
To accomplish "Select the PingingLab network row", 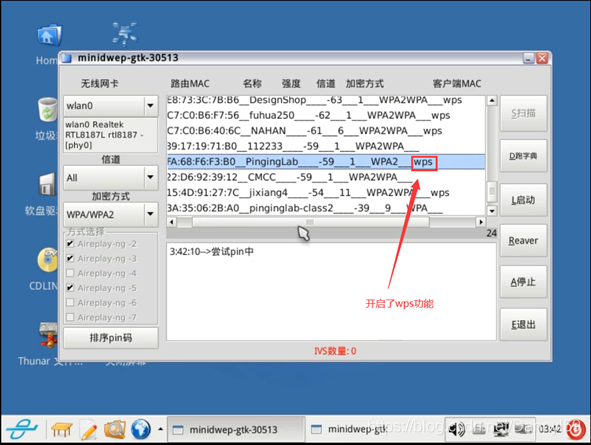I will click(326, 162).
